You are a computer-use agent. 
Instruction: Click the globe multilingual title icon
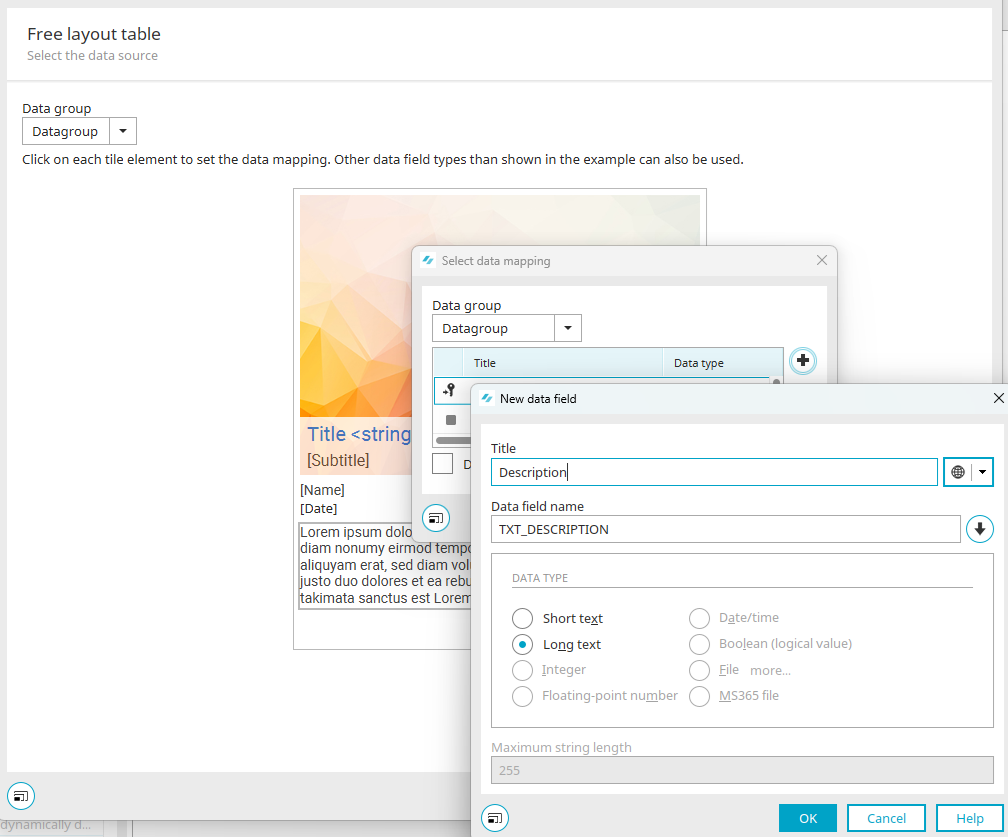pos(958,472)
